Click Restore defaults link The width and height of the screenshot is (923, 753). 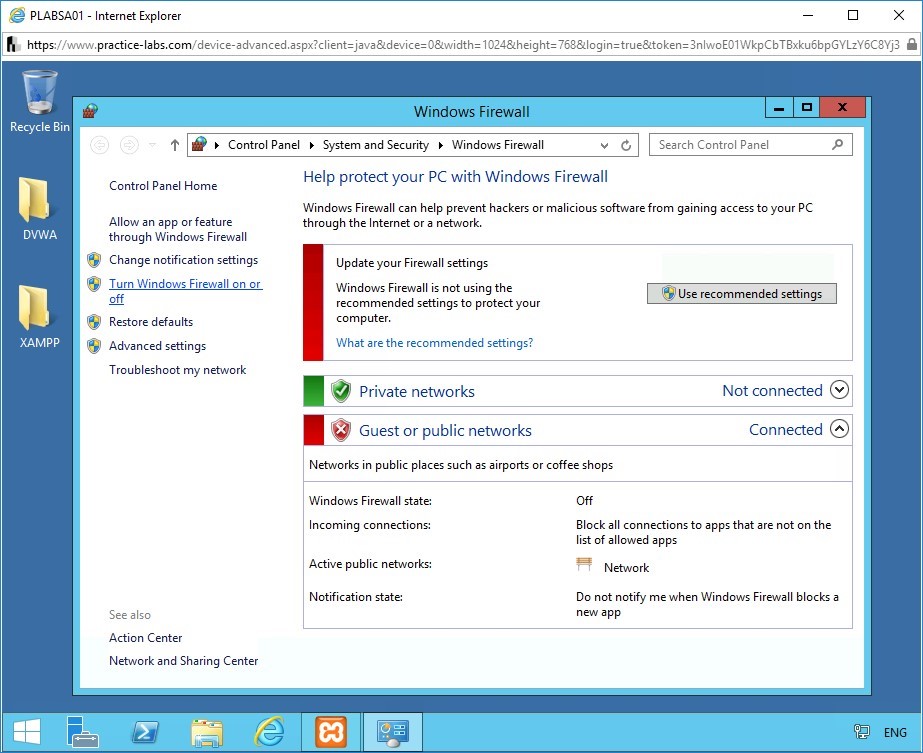click(151, 321)
